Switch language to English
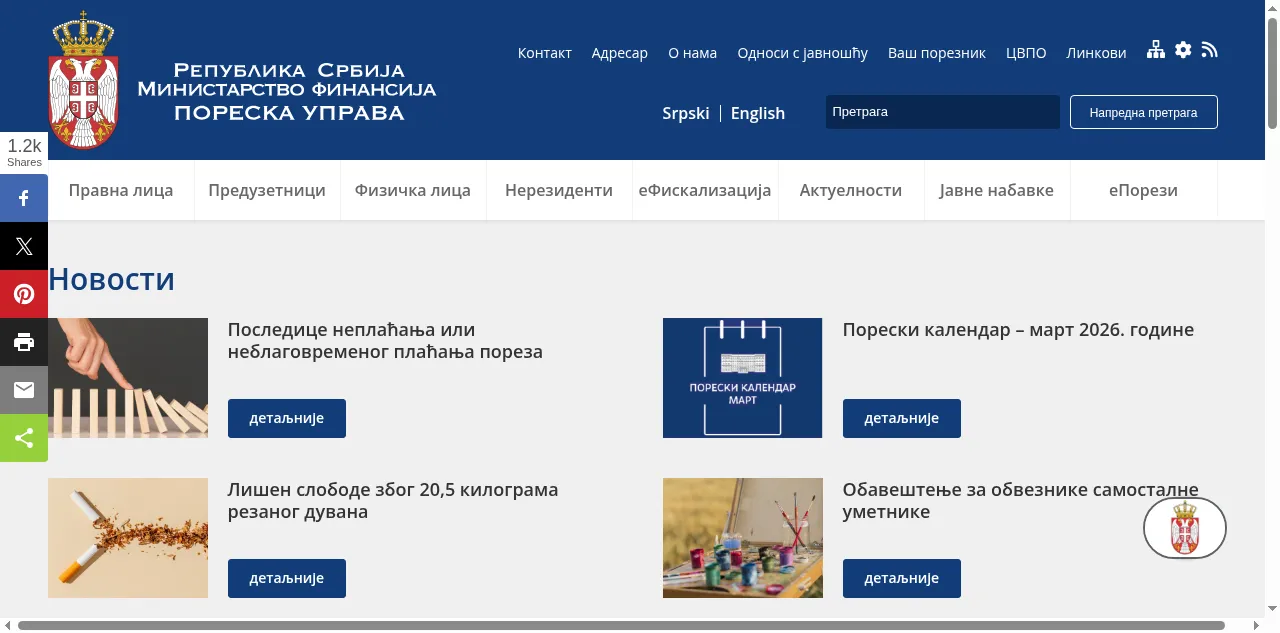This screenshot has height=633, width=1280. pos(758,113)
